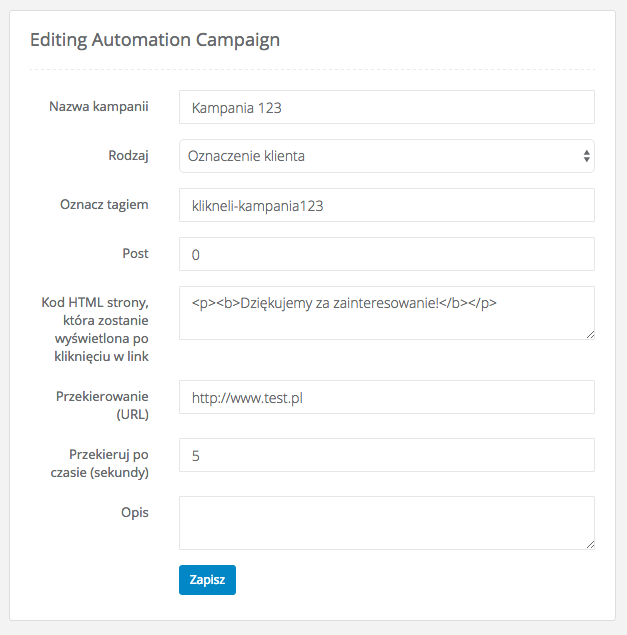This screenshot has height=635, width=627.
Task: Click the Rodzaj label text
Action: coord(128,156)
